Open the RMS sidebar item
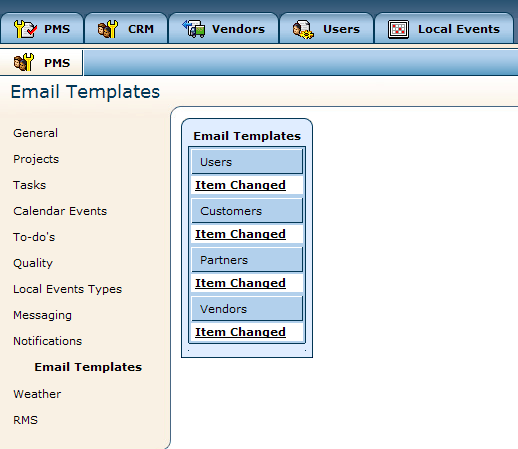 [25, 420]
